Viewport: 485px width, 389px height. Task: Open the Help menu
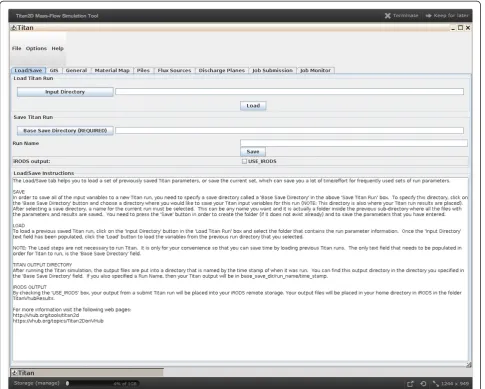(x=57, y=48)
